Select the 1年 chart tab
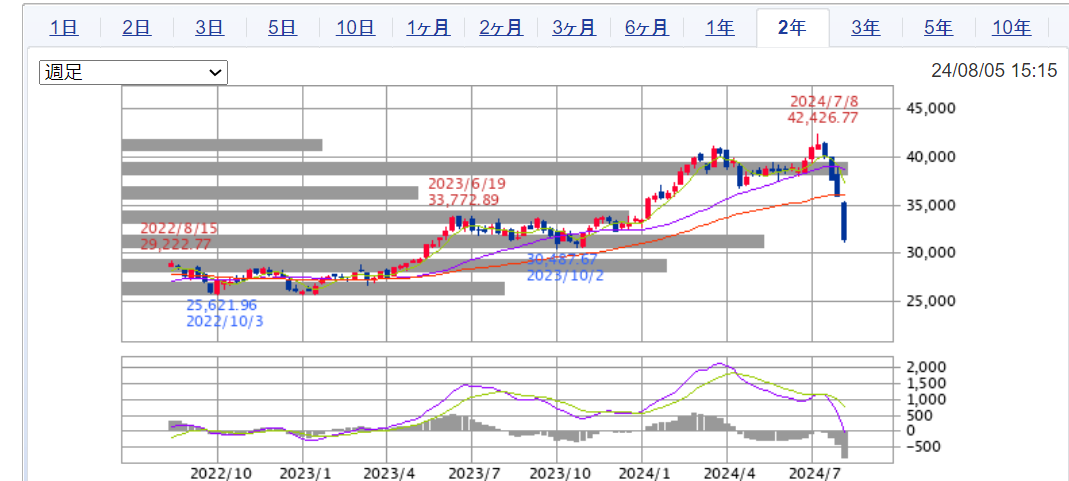The height and width of the screenshot is (481, 1069). click(x=720, y=28)
